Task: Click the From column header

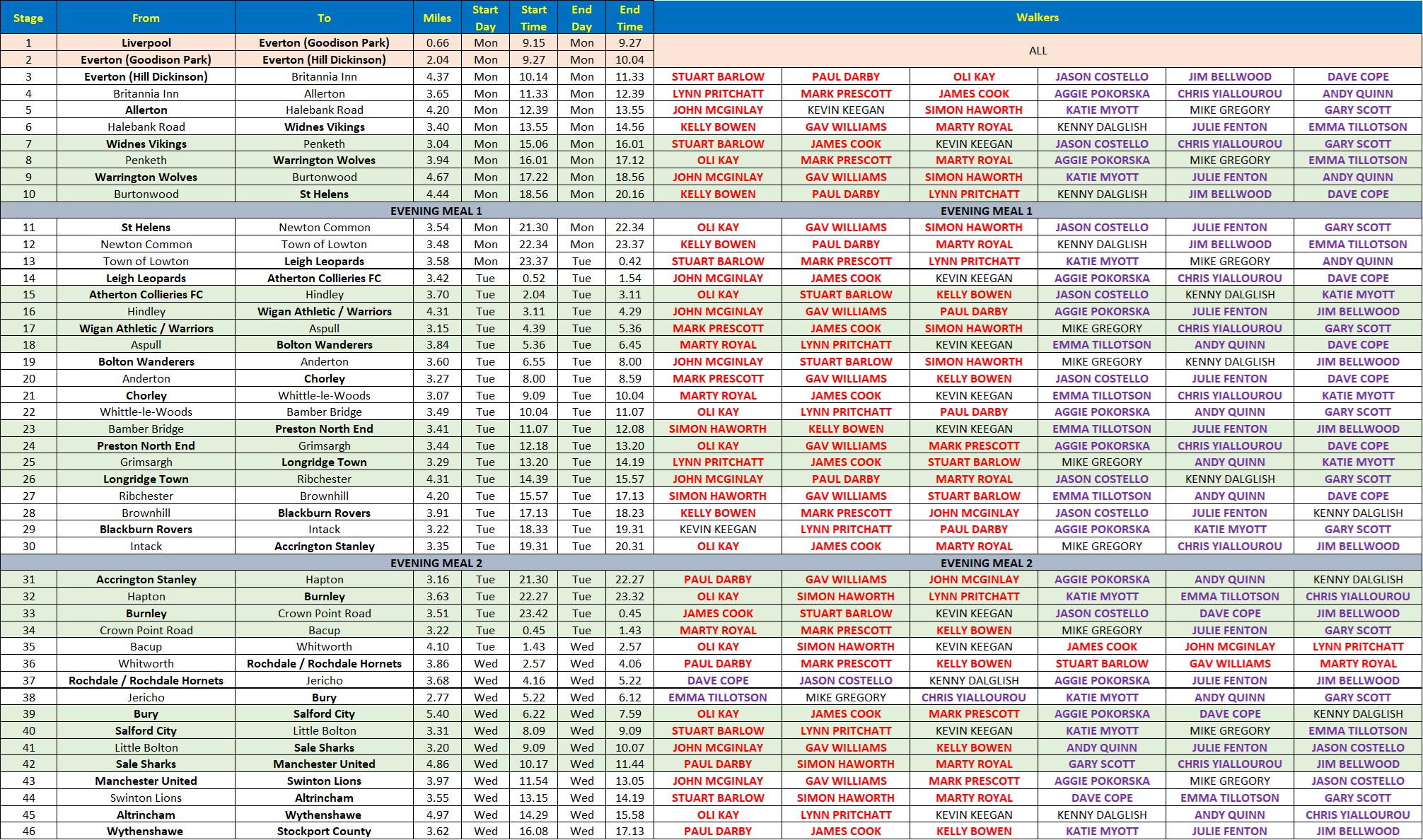Action: (x=146, y=18)
